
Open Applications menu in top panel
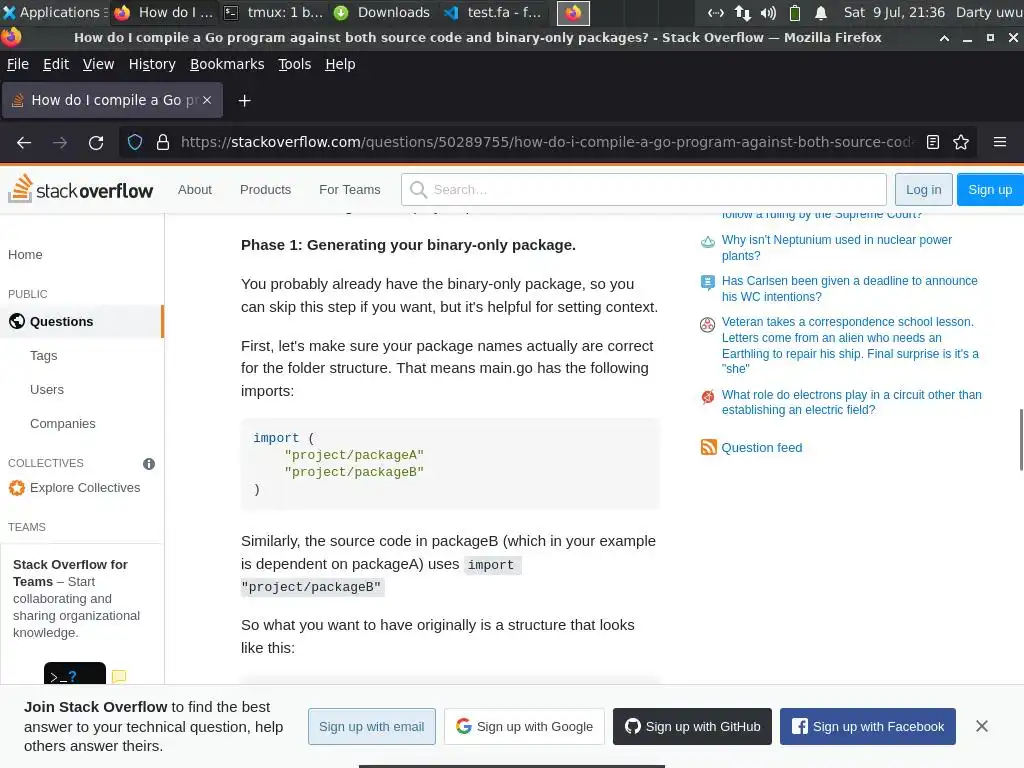pyautogui.click(x=54, y=12)
